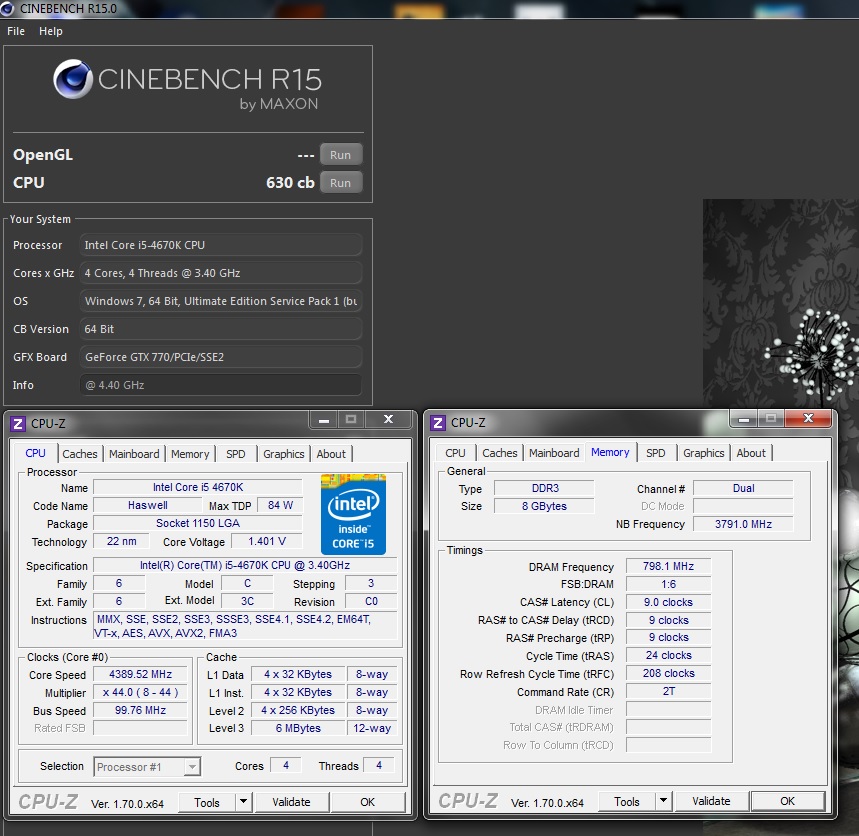
Task: Click the CB Version field 64 Bit
Action: (220, 329)
